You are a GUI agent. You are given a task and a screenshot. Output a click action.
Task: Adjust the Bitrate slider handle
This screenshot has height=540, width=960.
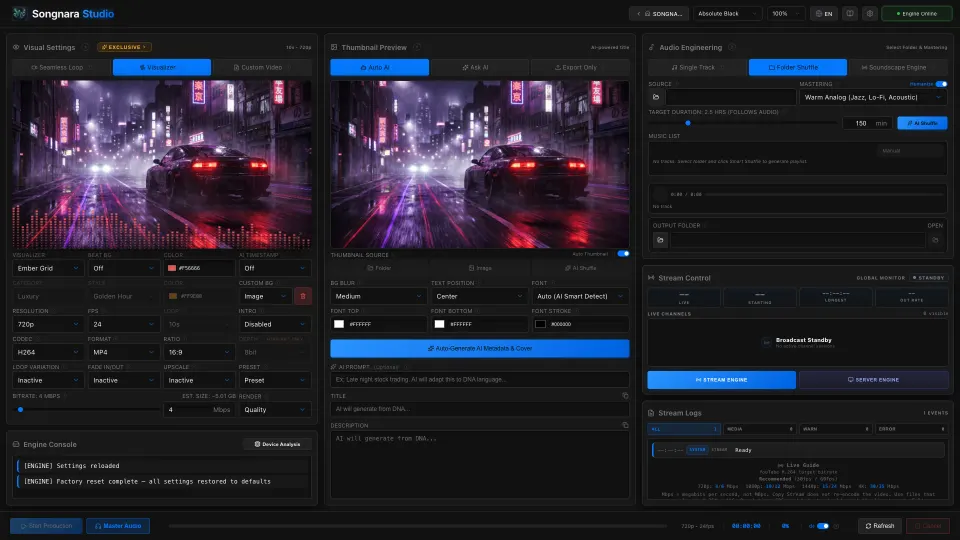[20, 410]
